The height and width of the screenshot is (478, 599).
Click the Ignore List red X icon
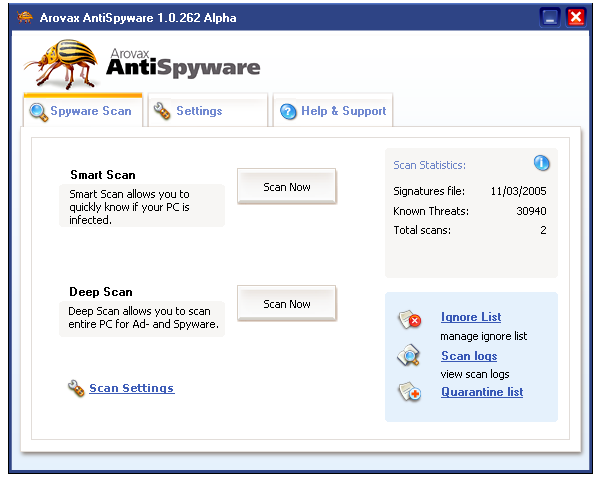tap(410, 319)
